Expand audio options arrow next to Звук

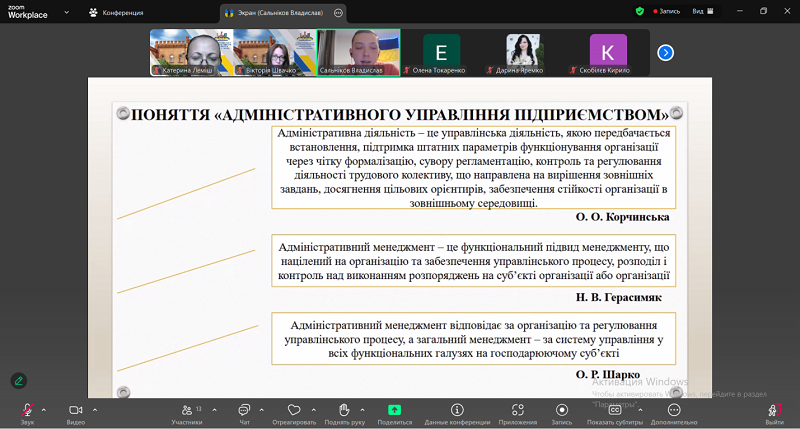(x=44, y=410)
